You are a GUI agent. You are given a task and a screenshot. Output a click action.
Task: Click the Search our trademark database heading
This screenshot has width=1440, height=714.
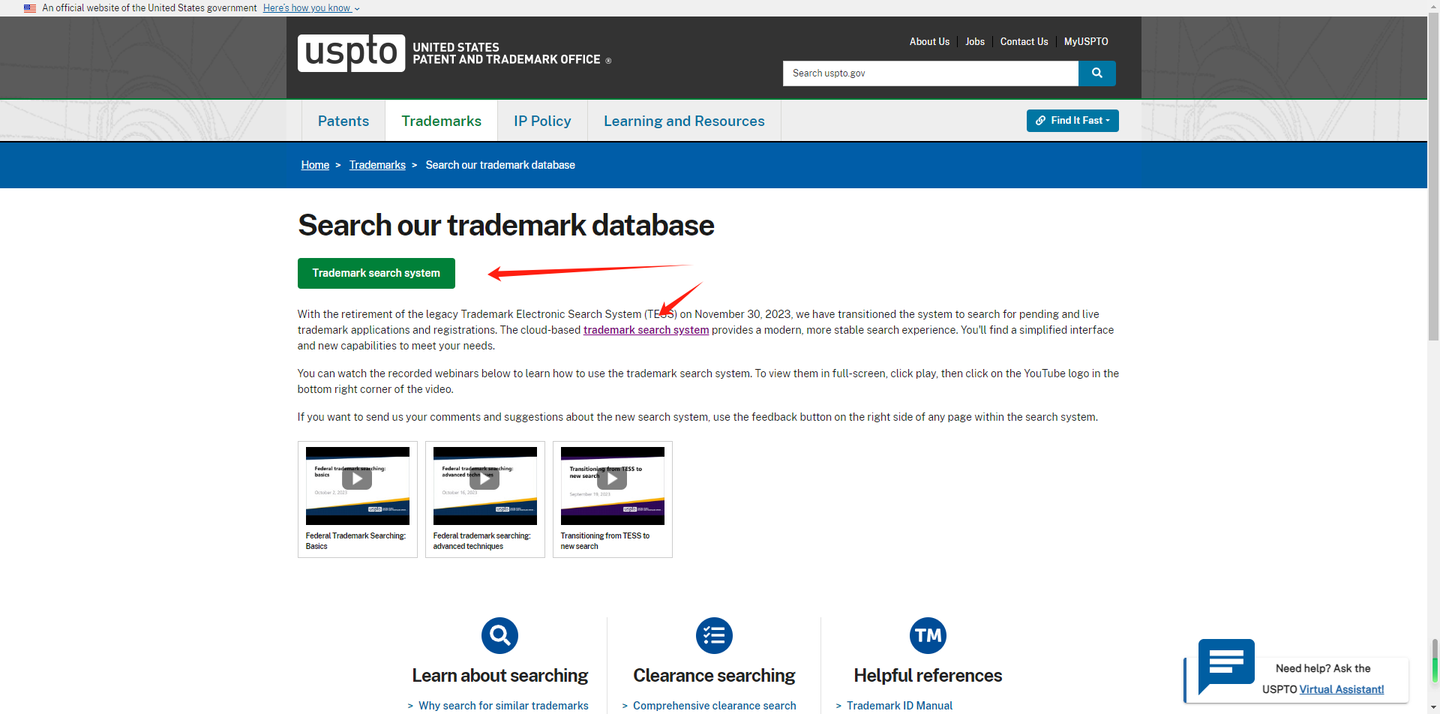pos(506,225)
